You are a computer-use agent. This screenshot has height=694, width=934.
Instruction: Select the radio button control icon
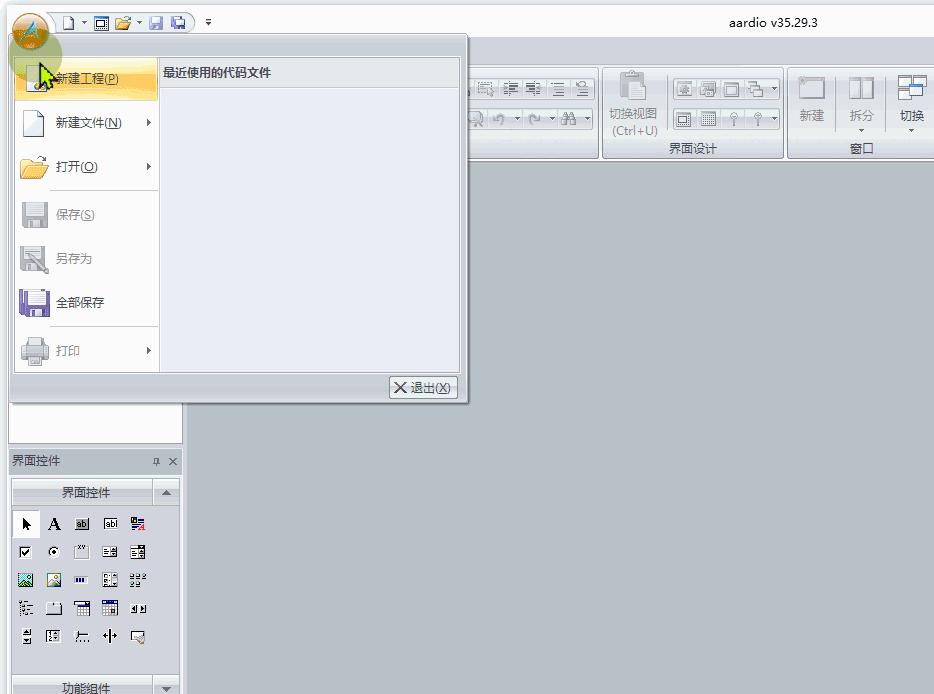[53, 551]
